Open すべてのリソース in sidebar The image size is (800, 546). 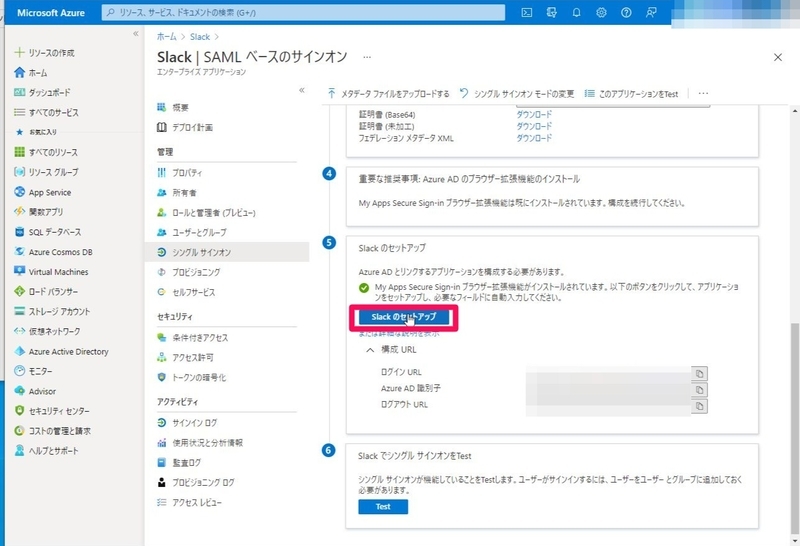[46, 152]
